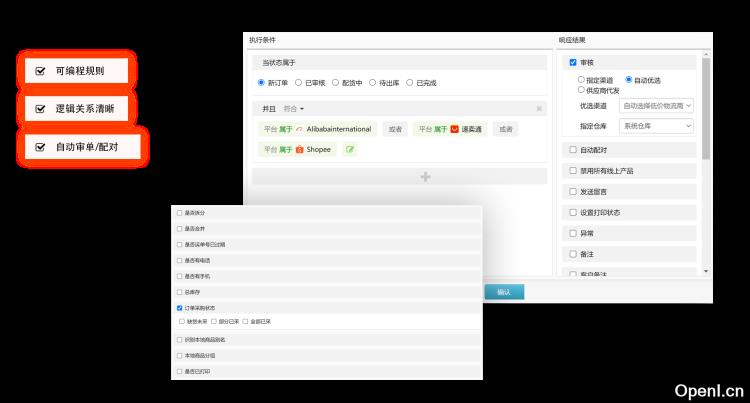The height and width of the screenshot is (403, 750).
Task: Enable the 自动配对 checkbox
Action: click(573, 150)
